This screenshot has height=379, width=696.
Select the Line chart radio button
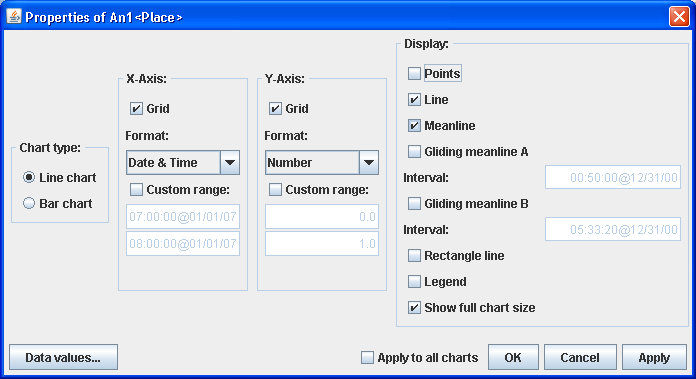point(29,178)
